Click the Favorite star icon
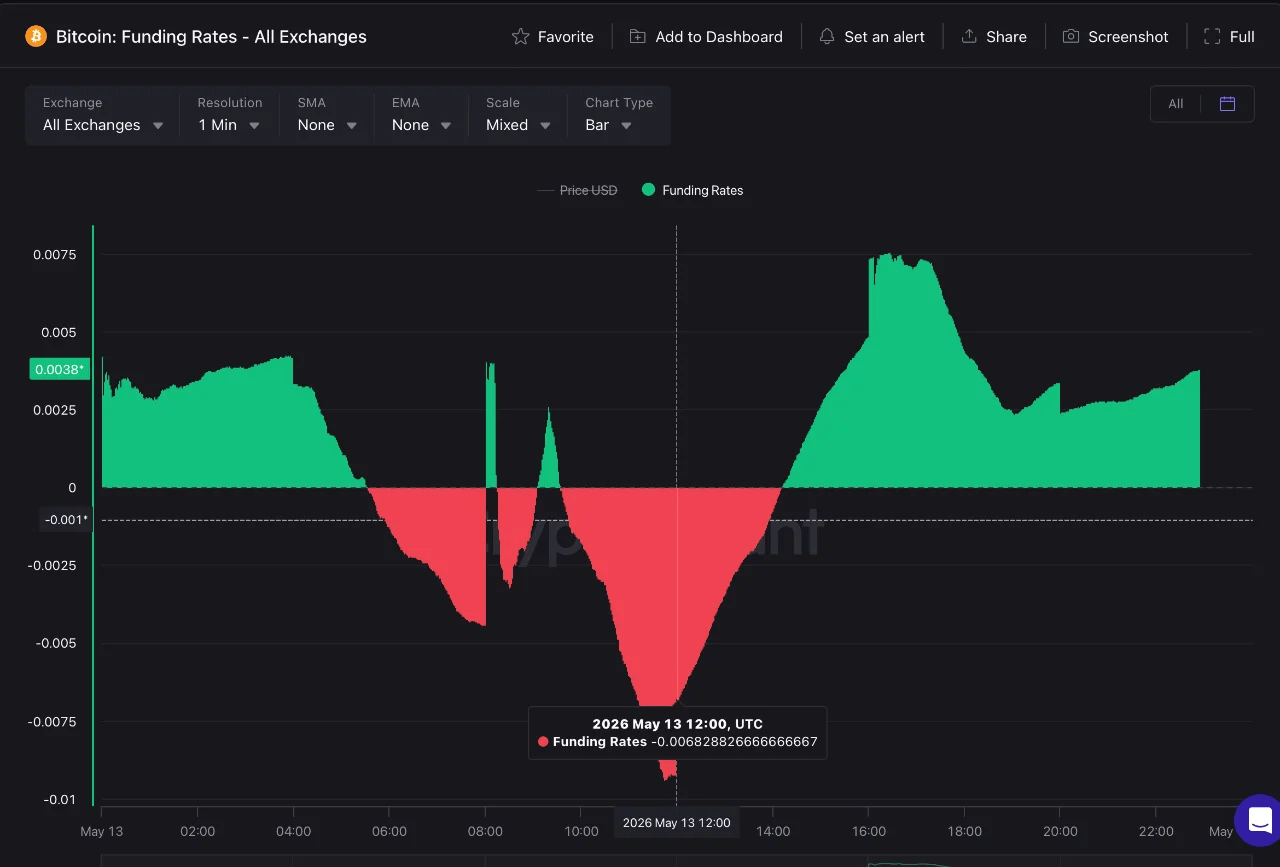This screenshot has height=867, width=1280. (x=520, y=36)
